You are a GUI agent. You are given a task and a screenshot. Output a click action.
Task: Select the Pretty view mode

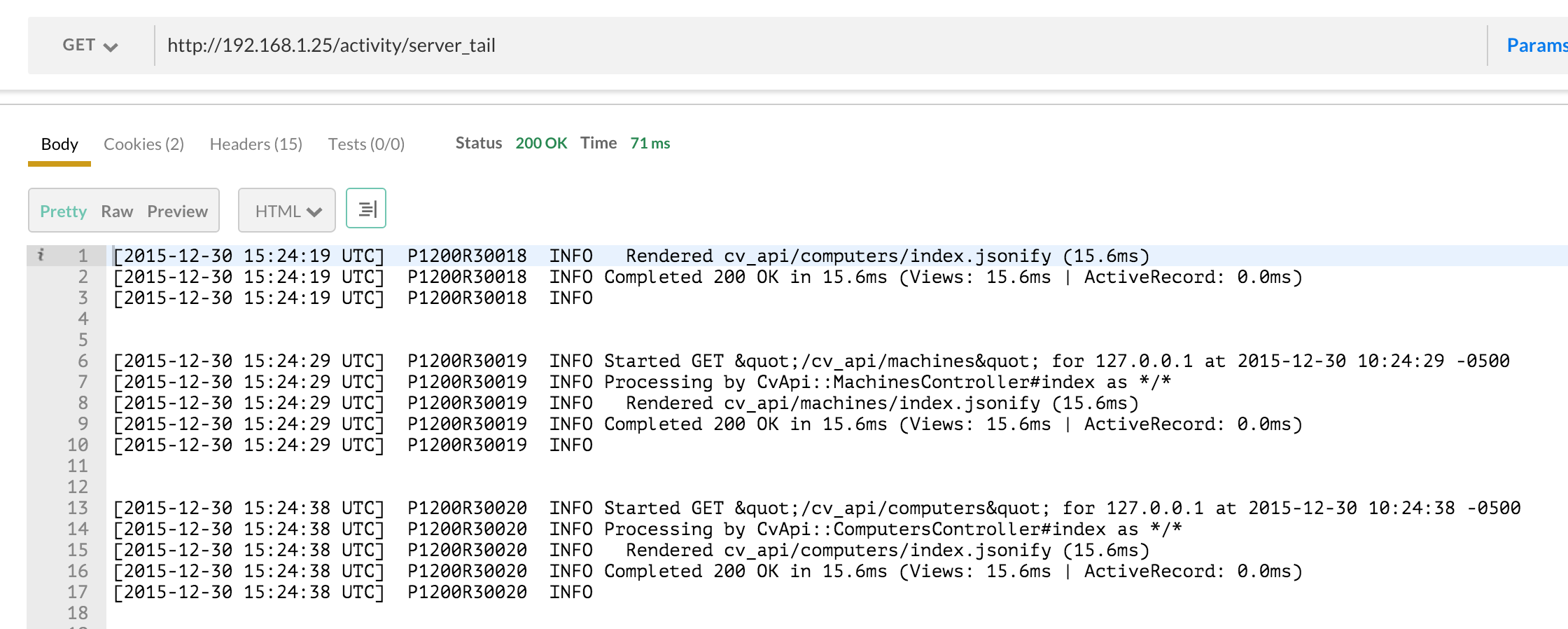click(x=63, y=212)
